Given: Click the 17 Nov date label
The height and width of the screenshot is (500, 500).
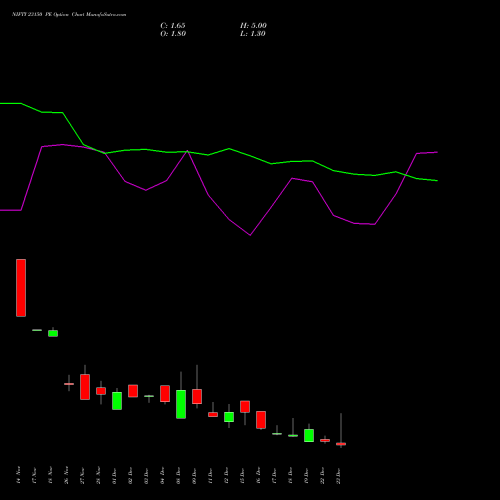Looking at the screenshot, I should [34, 475].
